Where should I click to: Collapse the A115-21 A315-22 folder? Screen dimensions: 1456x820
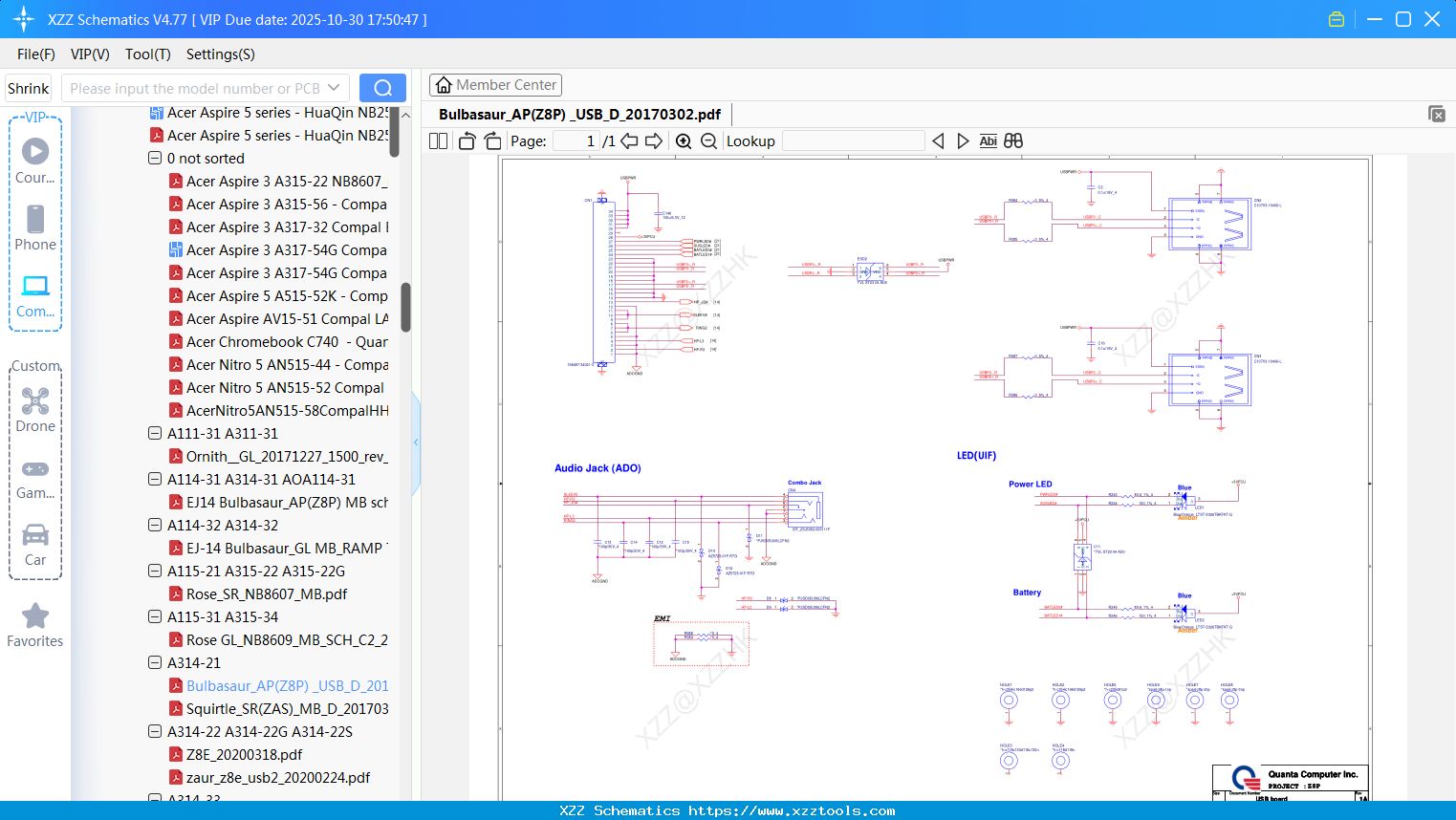155,572
